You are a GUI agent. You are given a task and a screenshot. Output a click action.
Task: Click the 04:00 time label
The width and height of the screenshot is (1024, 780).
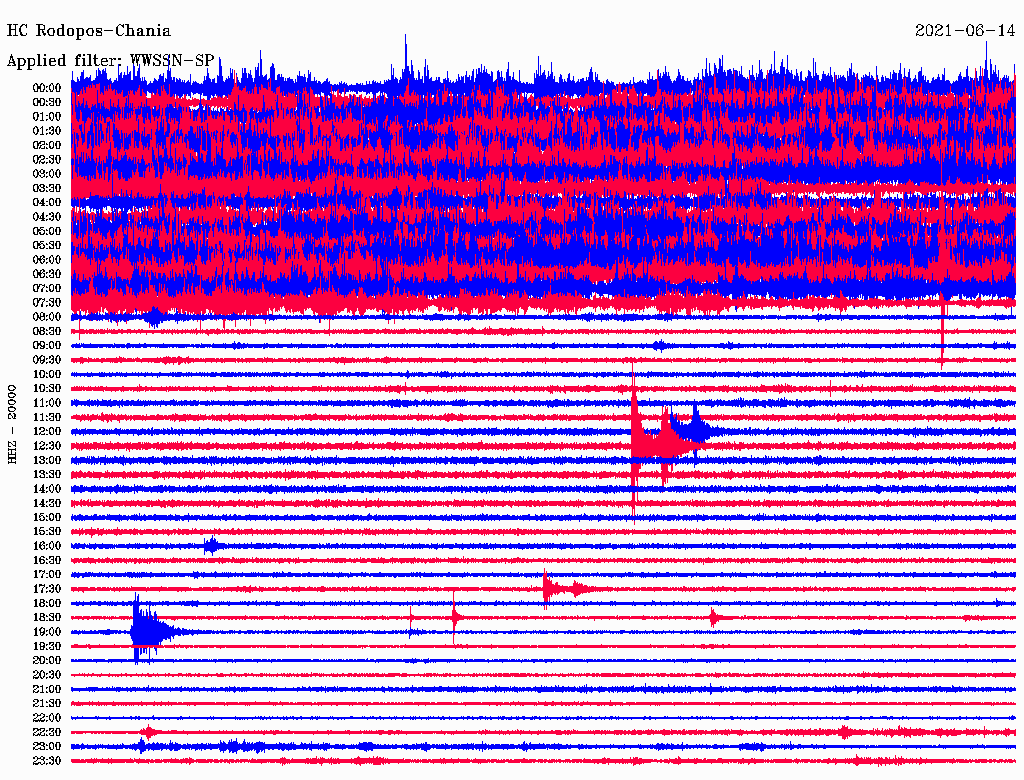coord(47,203)
